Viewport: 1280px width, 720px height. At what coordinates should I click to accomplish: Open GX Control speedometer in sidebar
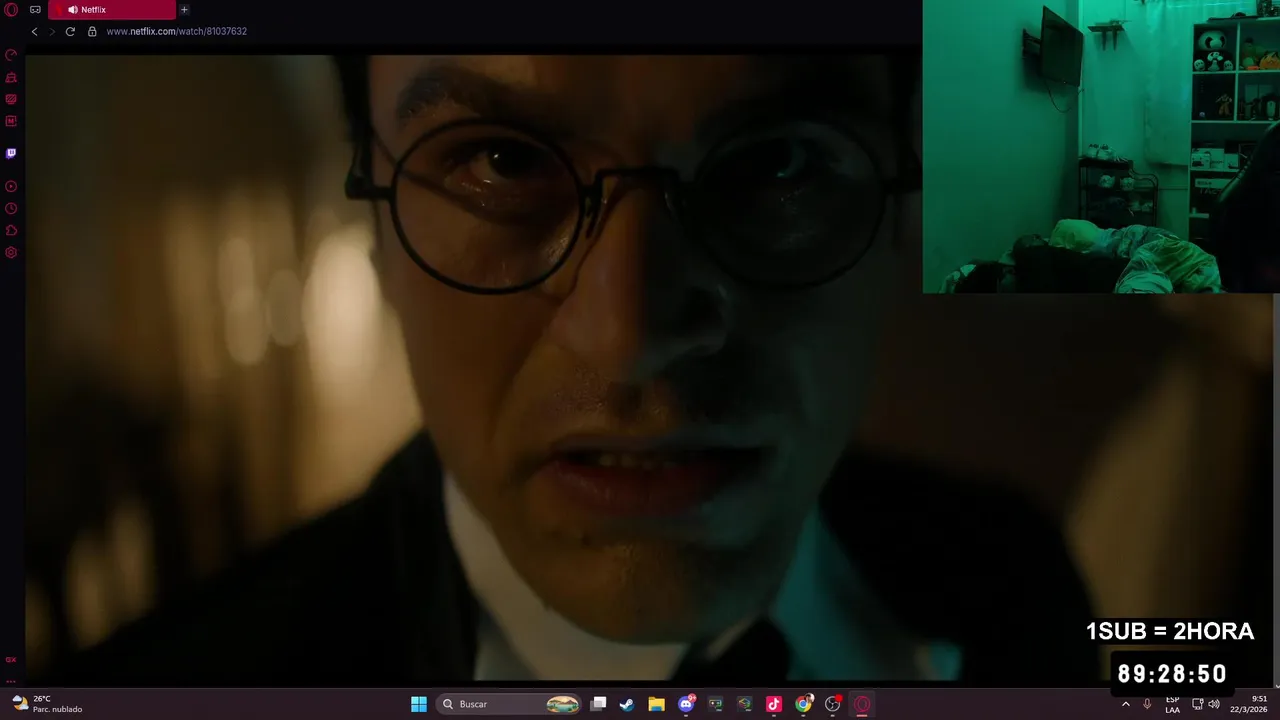pos(11,55)
